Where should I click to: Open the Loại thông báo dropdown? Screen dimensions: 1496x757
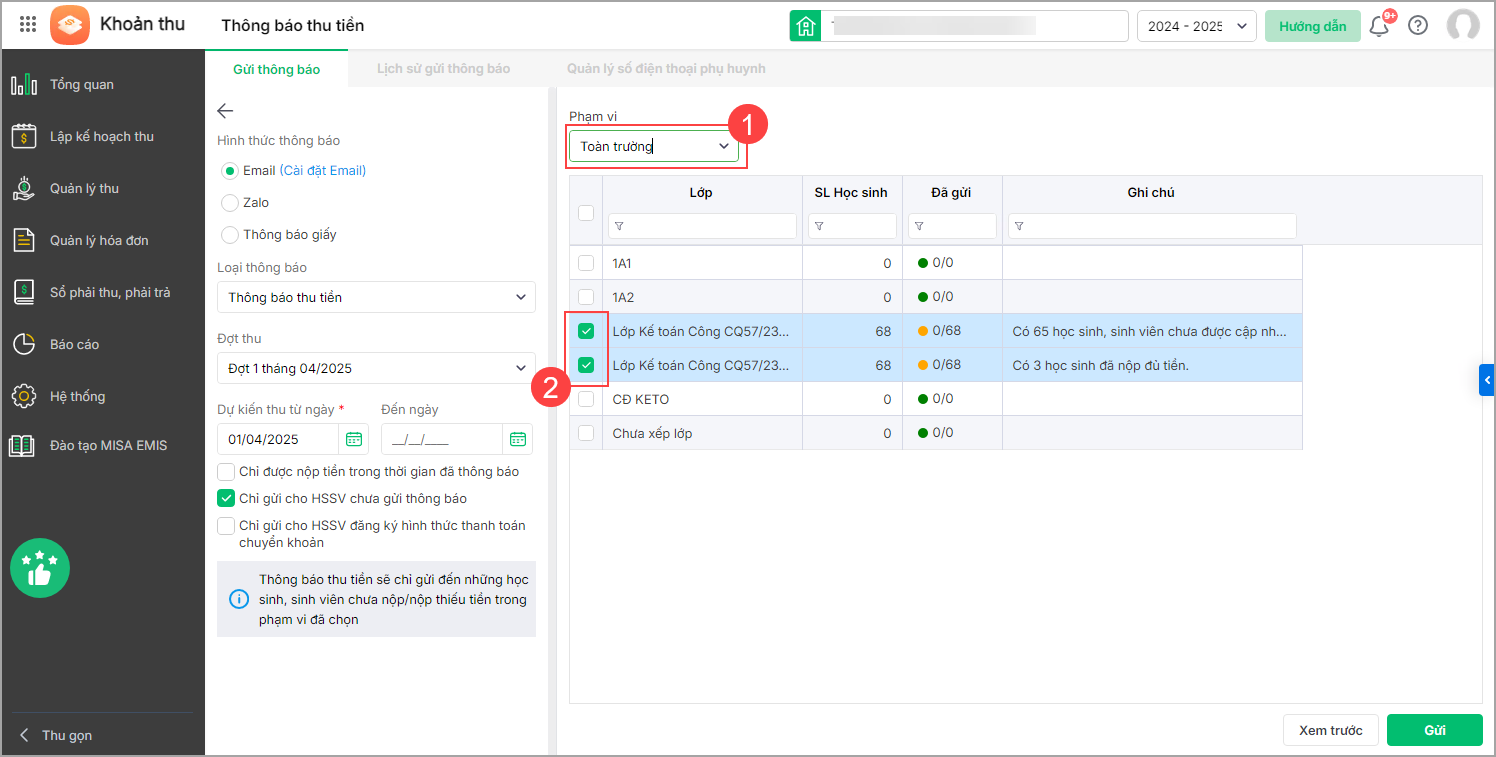[376, 297]
